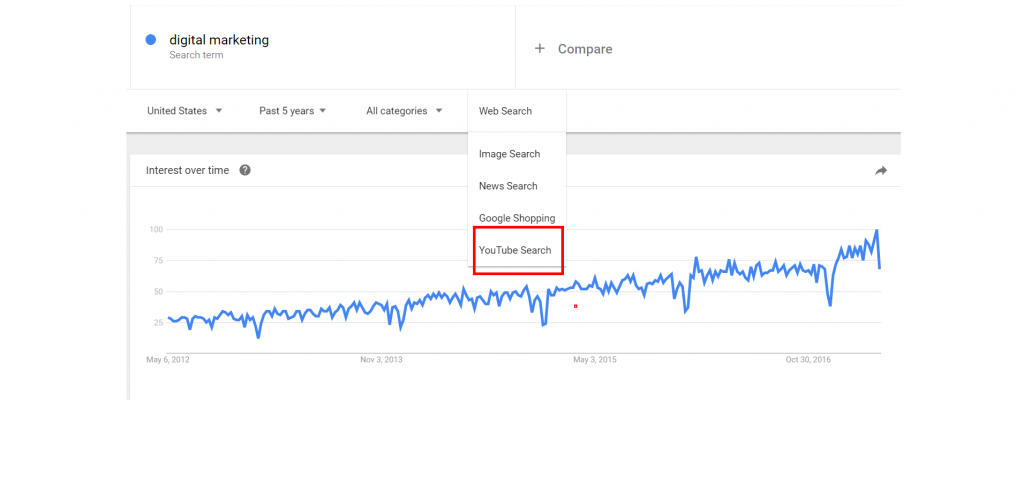The image size is (1024, 501).
Task: Click the Nov 3, 2013 axis date
Action: point(381,360)
